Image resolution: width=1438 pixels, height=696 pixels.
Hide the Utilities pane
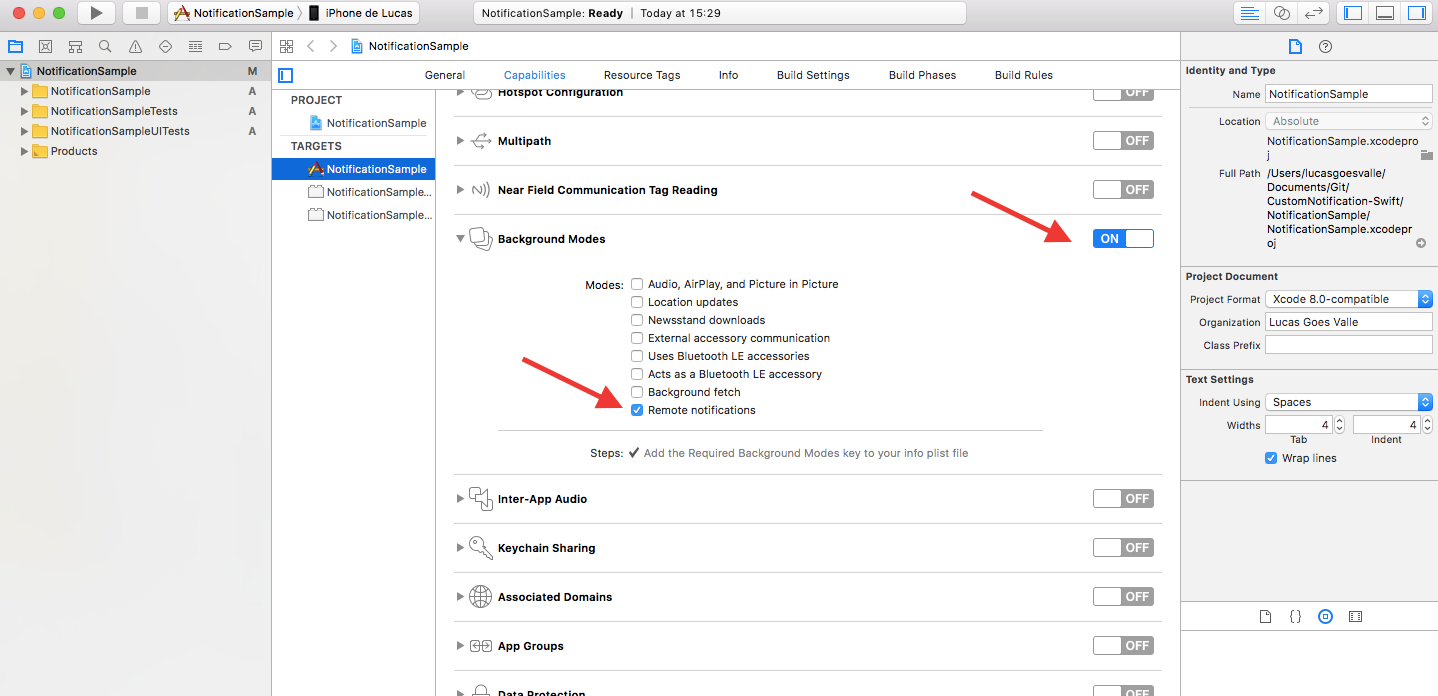click(x=1417, y=13)
